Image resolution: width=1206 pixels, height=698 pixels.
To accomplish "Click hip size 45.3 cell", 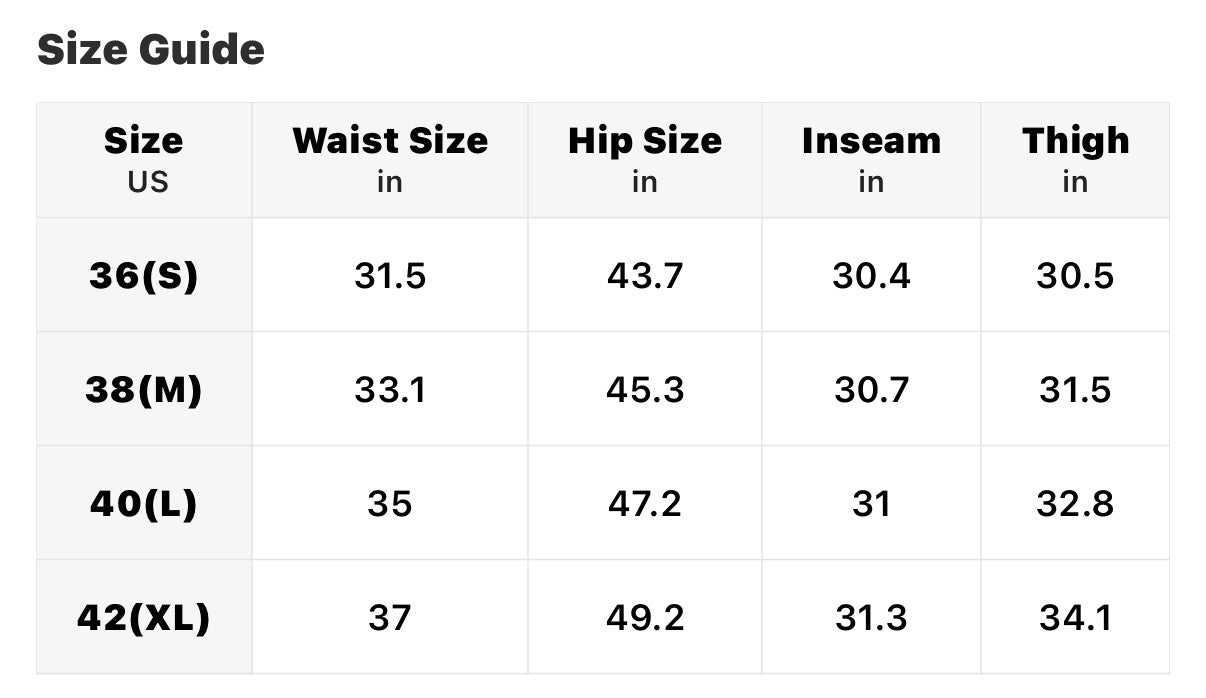I will tap(645, 389).
